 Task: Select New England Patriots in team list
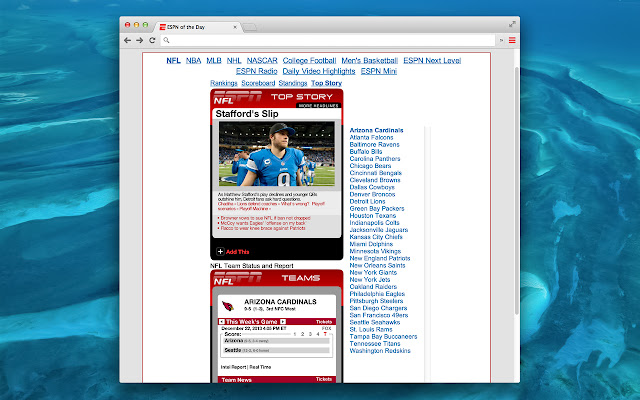tap(380, 258)
